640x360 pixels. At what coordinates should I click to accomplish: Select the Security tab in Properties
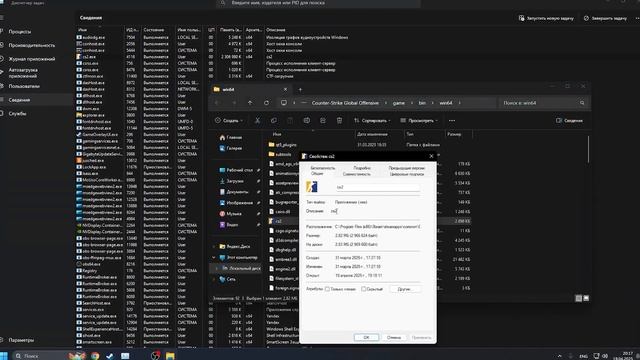[322, 168]
